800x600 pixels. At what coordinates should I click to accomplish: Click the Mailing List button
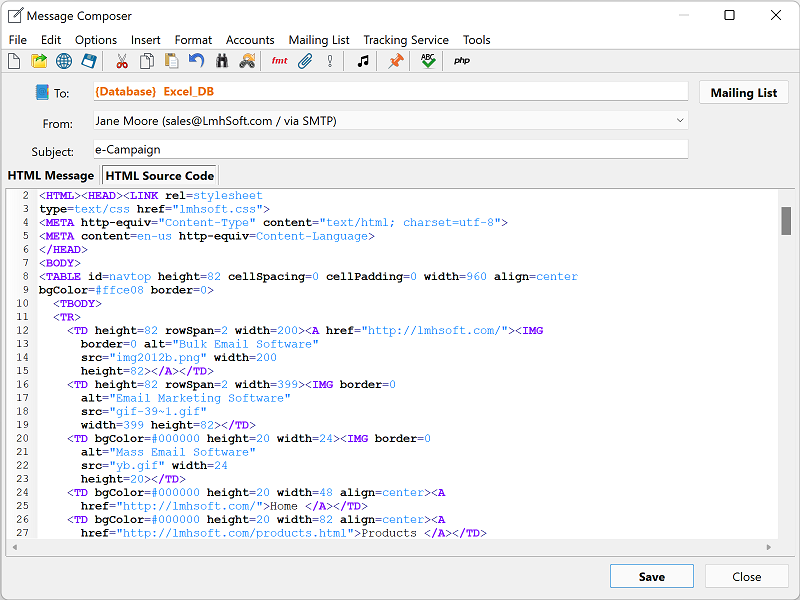point(744,93)
